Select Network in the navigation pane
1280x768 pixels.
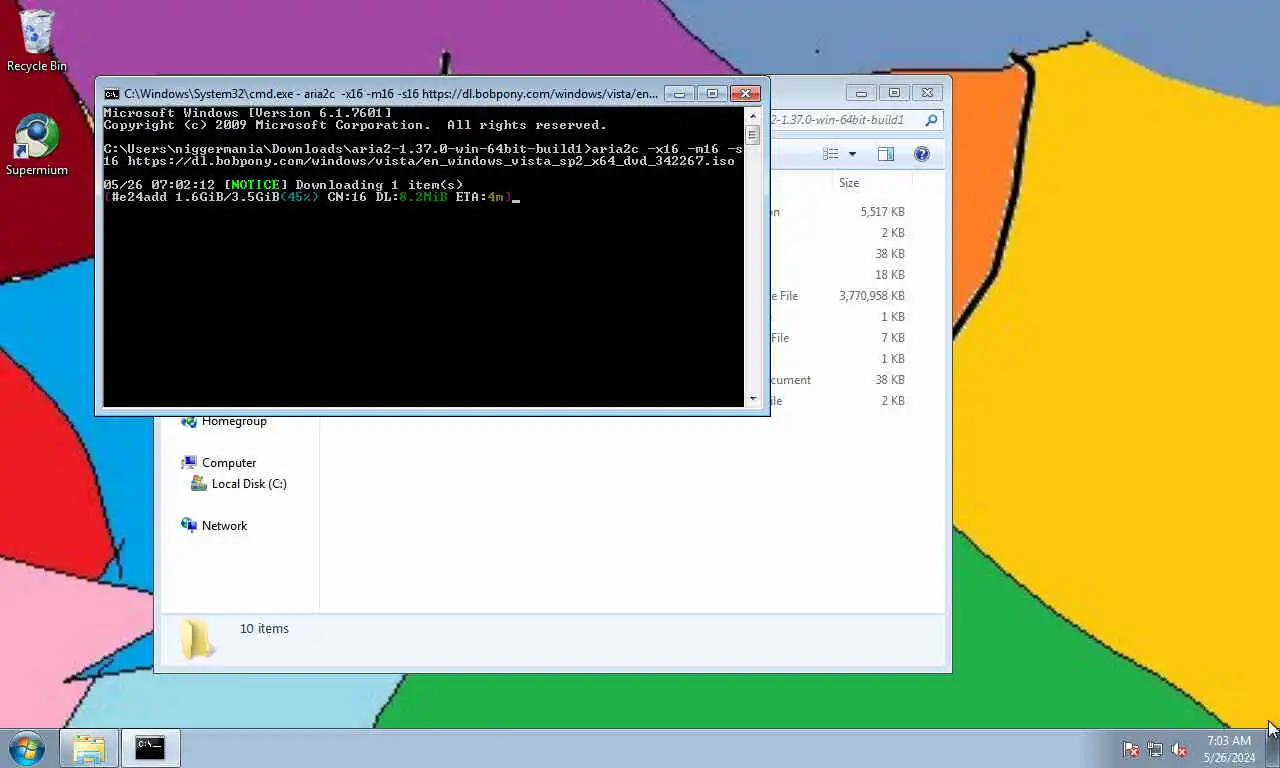pos(224,526)
